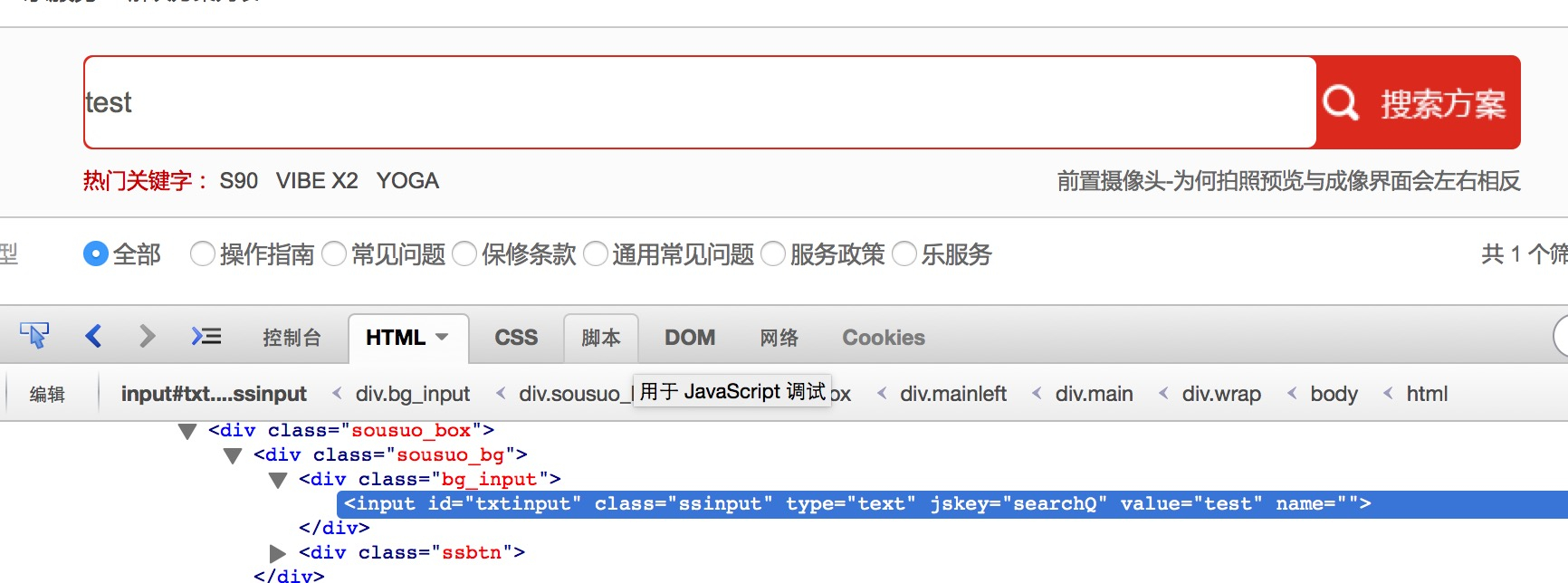This screenshot has width=1568, height=583.
Task: Select the 全部 radio button
Action: click(96, 254)
